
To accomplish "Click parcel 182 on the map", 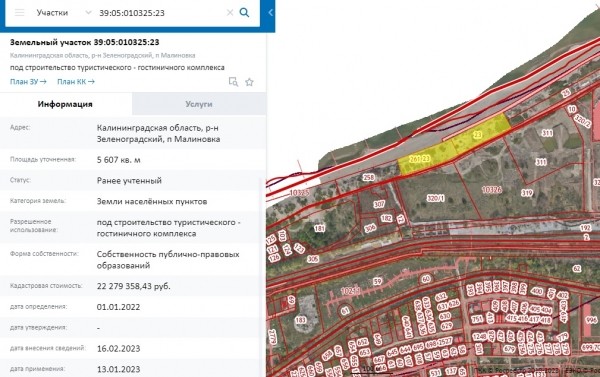I will pyautogui.click(x=386, y=218).
